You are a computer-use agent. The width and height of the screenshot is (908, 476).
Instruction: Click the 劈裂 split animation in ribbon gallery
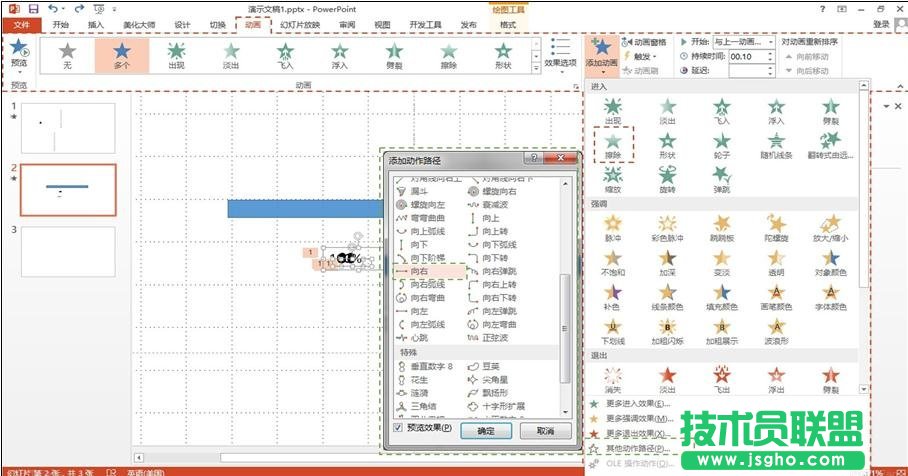point(394,56)
